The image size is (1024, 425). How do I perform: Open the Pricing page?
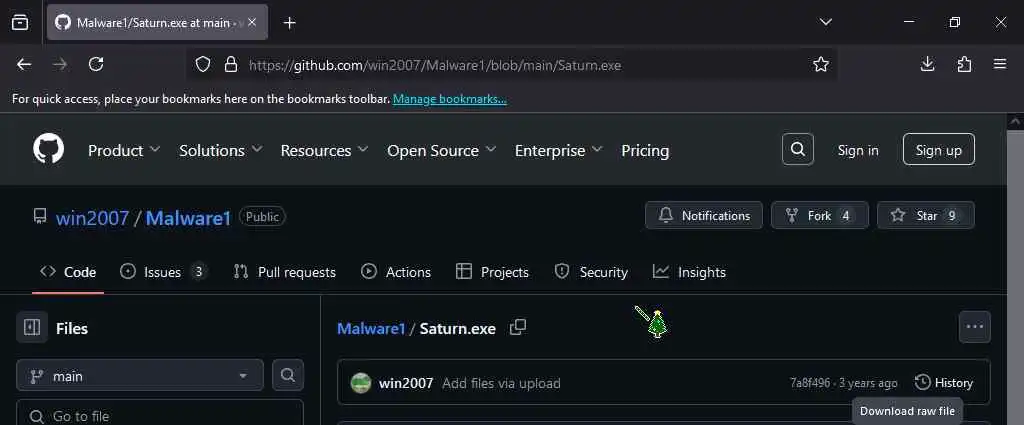[x=645, y=150]
